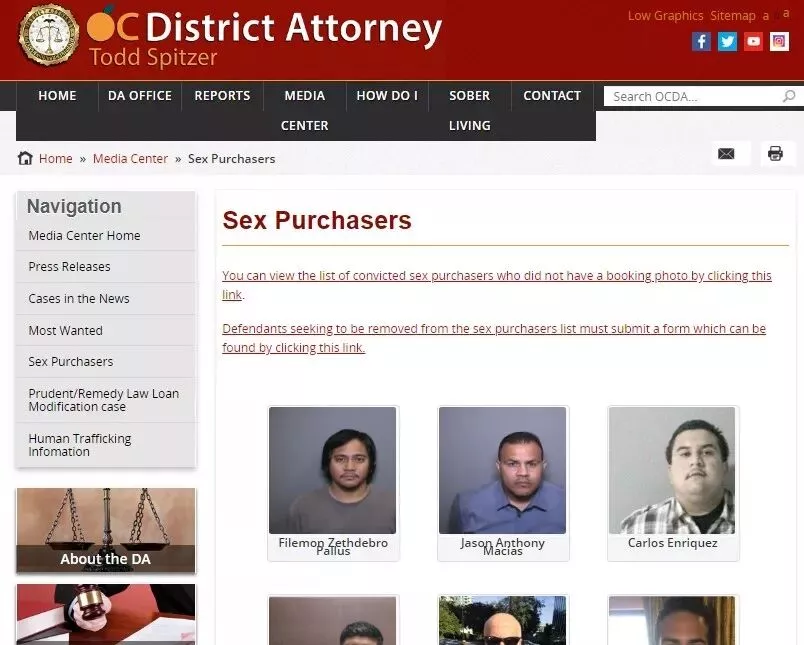Click the email envelope icon
The height and width of the screenshot is (645, 804).
726,154
